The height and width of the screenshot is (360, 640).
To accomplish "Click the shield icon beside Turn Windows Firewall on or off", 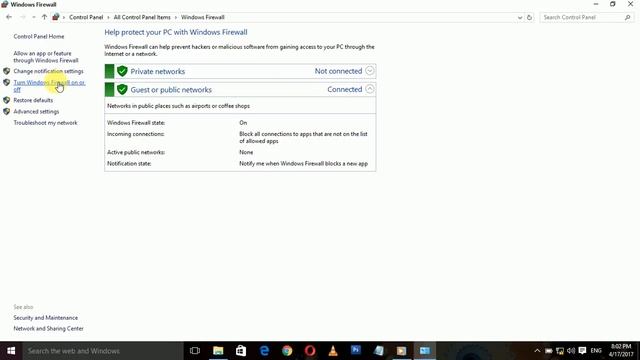I will pos(7,82).
